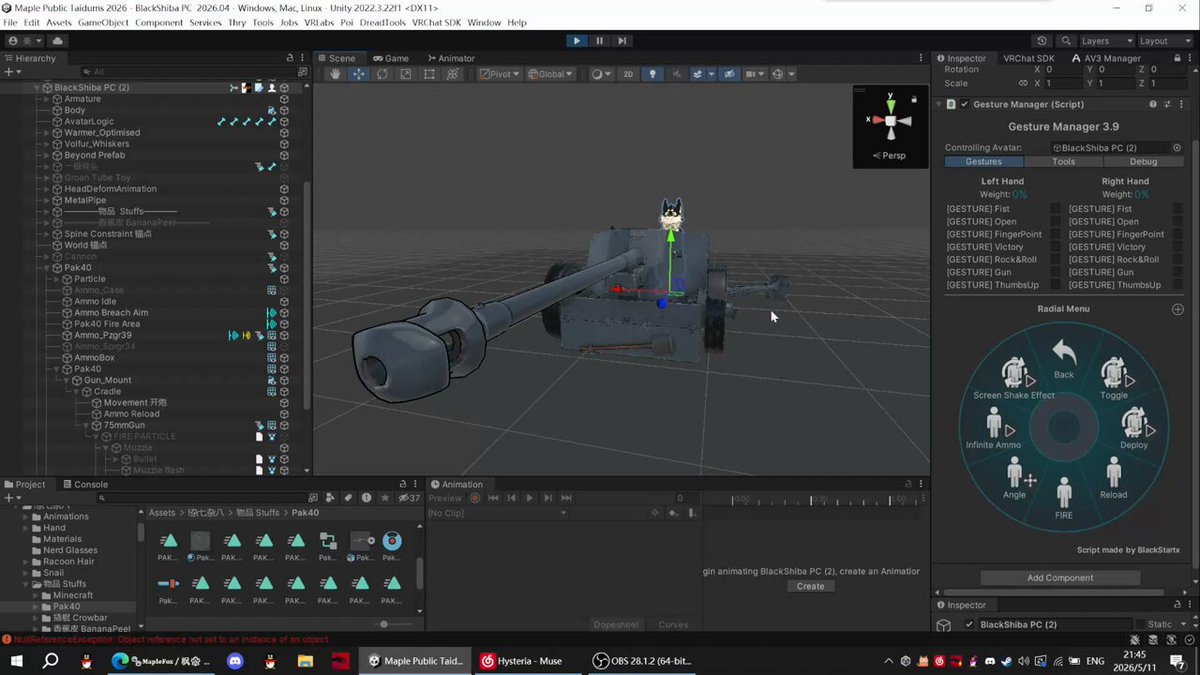Switch to the Game tab
The width and height of the screenshot is (1200, 675).
click(390, 58)
